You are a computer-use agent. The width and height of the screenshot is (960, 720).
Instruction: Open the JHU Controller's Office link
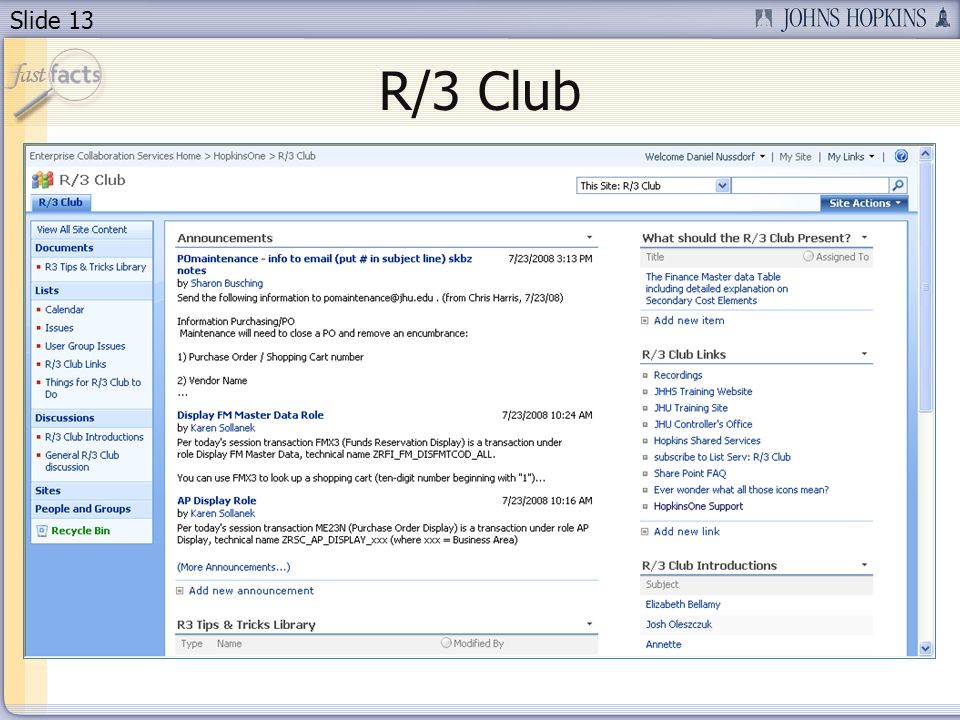[703, 424]
